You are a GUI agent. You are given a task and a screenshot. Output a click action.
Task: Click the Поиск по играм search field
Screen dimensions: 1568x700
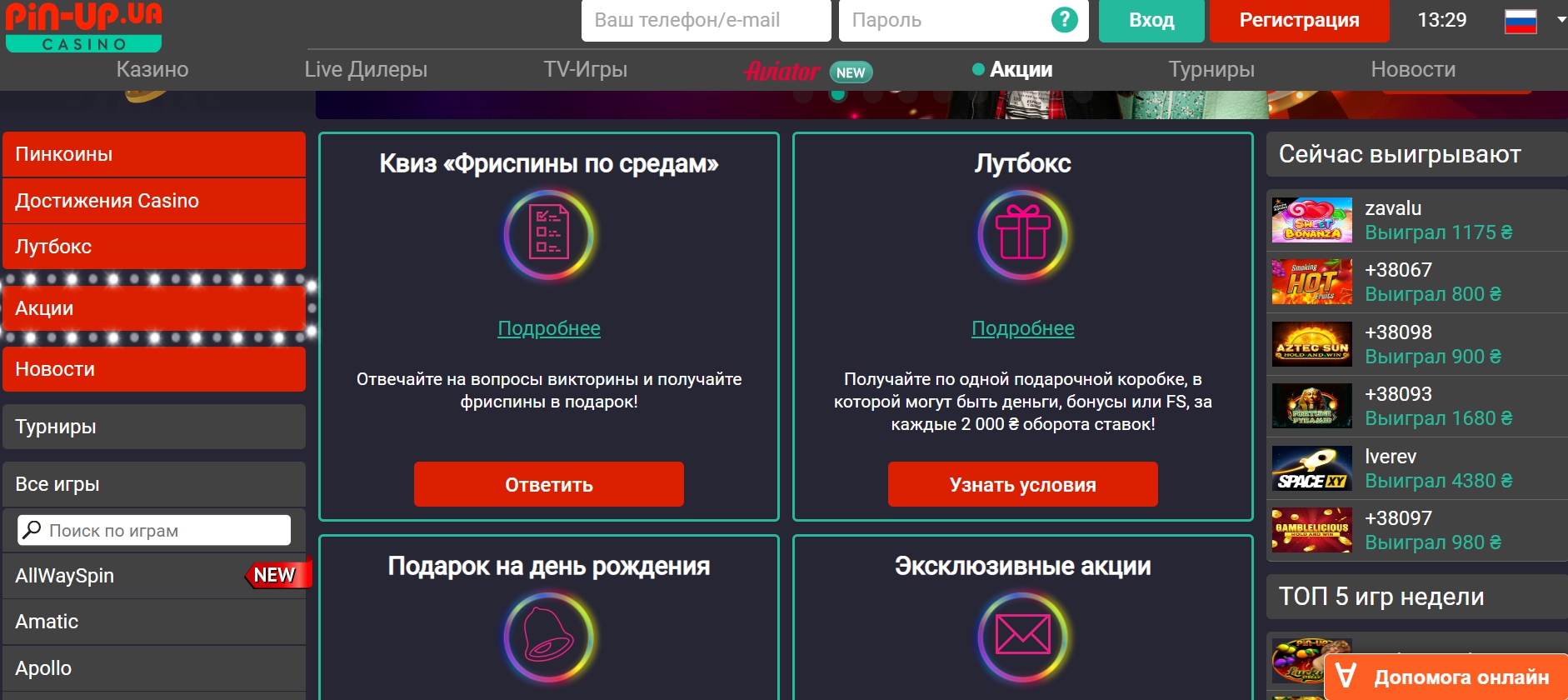(154, 530)
